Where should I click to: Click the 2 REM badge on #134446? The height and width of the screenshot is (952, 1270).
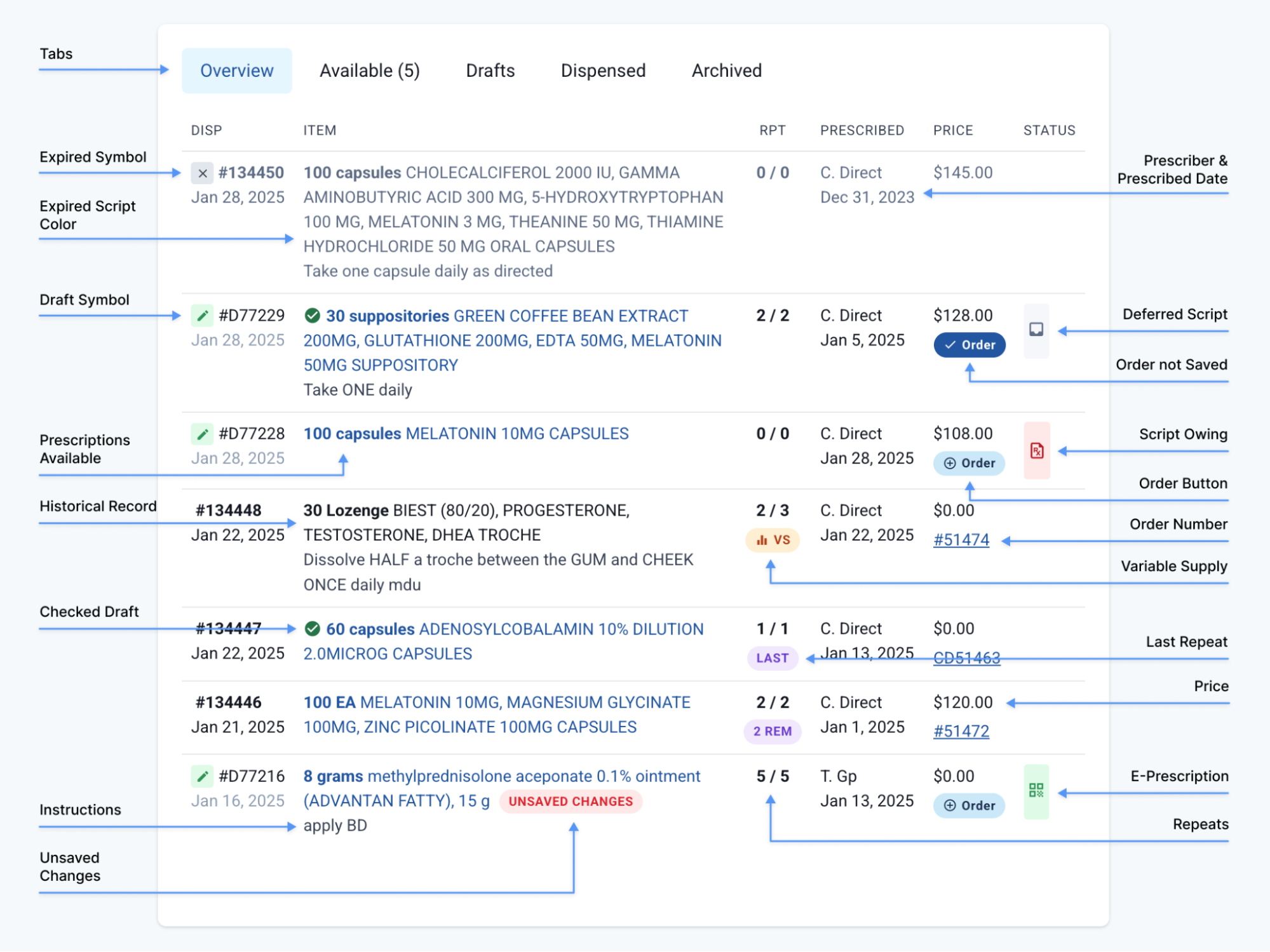point(772,731)
